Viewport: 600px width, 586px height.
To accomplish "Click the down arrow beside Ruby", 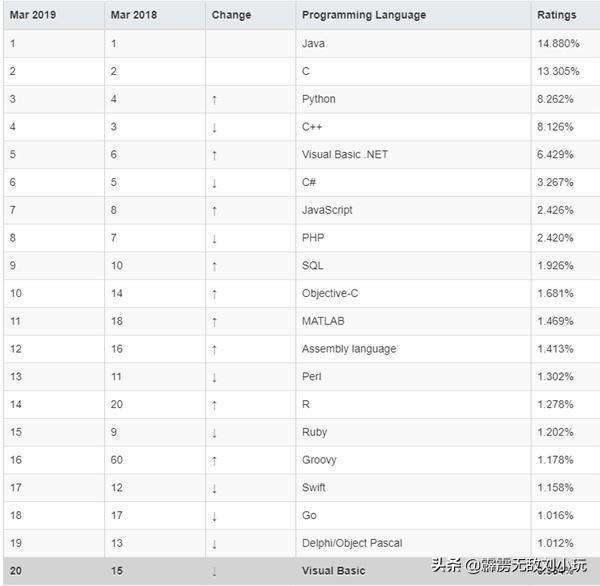I will coord(214,433).
